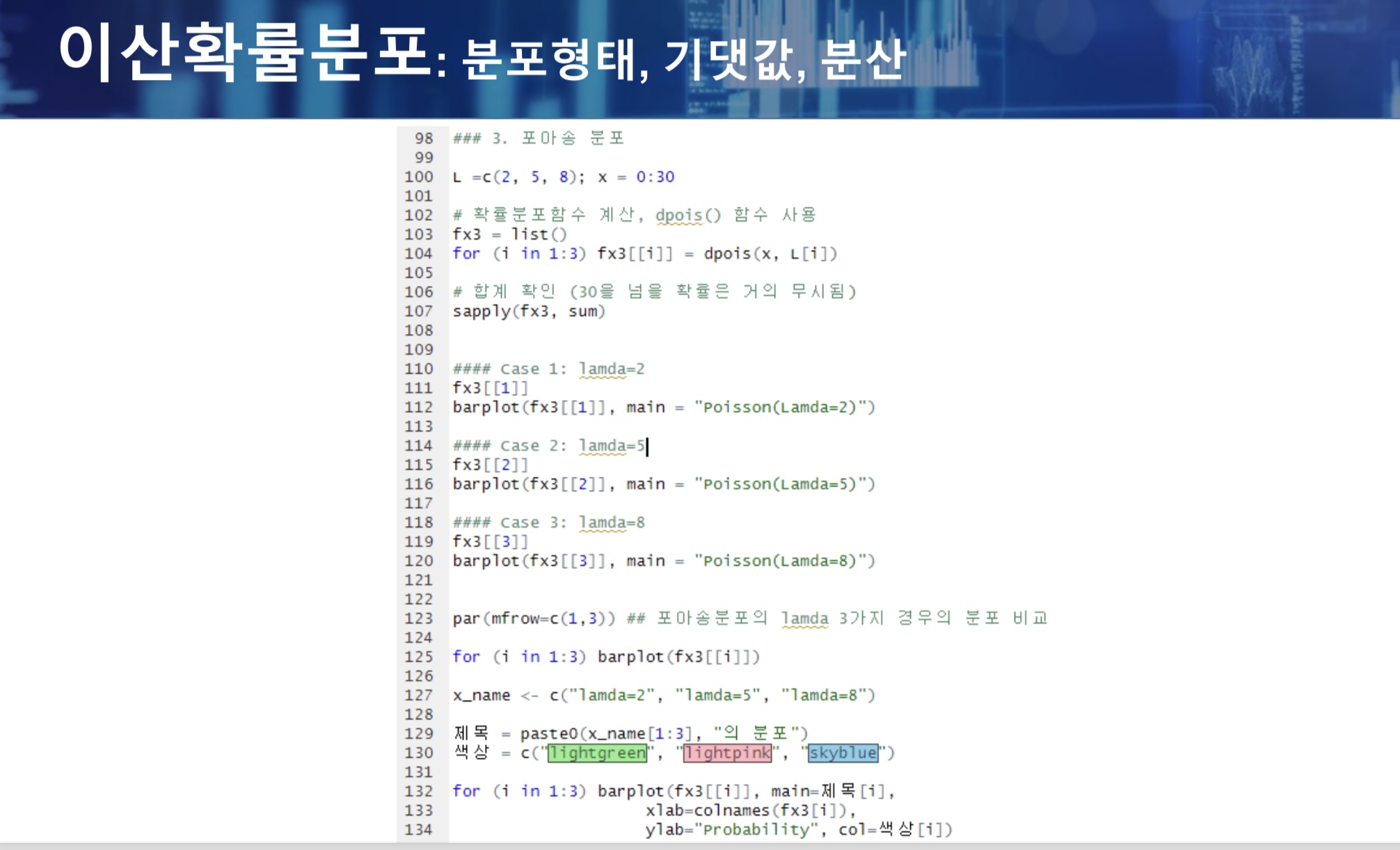Click the slide title 이산확률분포
The image size is (1400, 850).
[244, 52]
